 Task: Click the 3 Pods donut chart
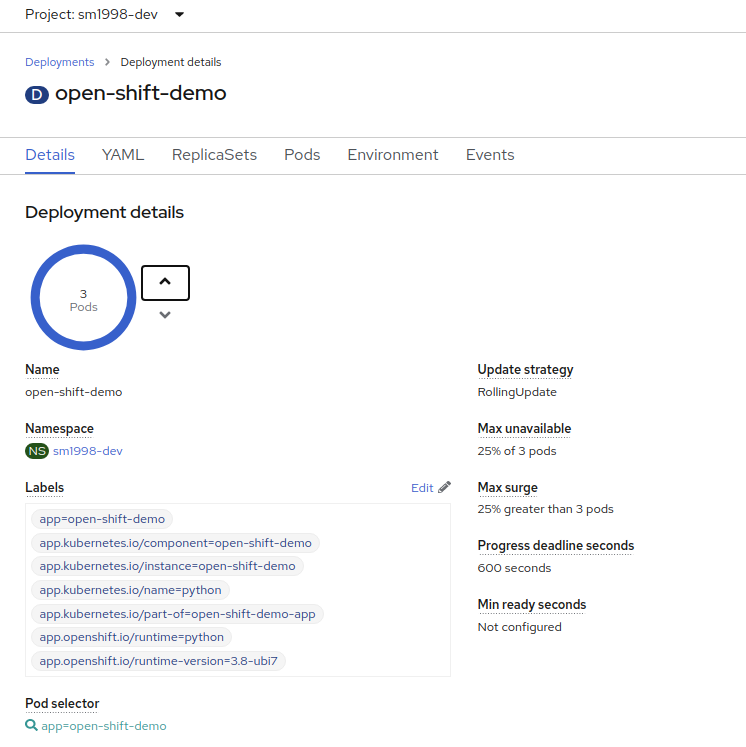pyautogui.click(x=83, y=299)
